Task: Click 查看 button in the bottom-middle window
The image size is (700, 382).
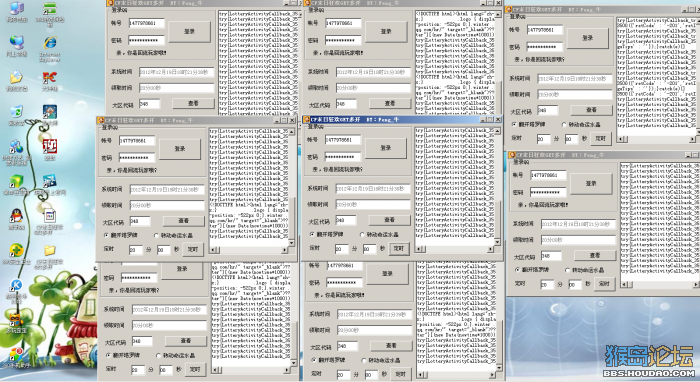Action: (391, 345)
